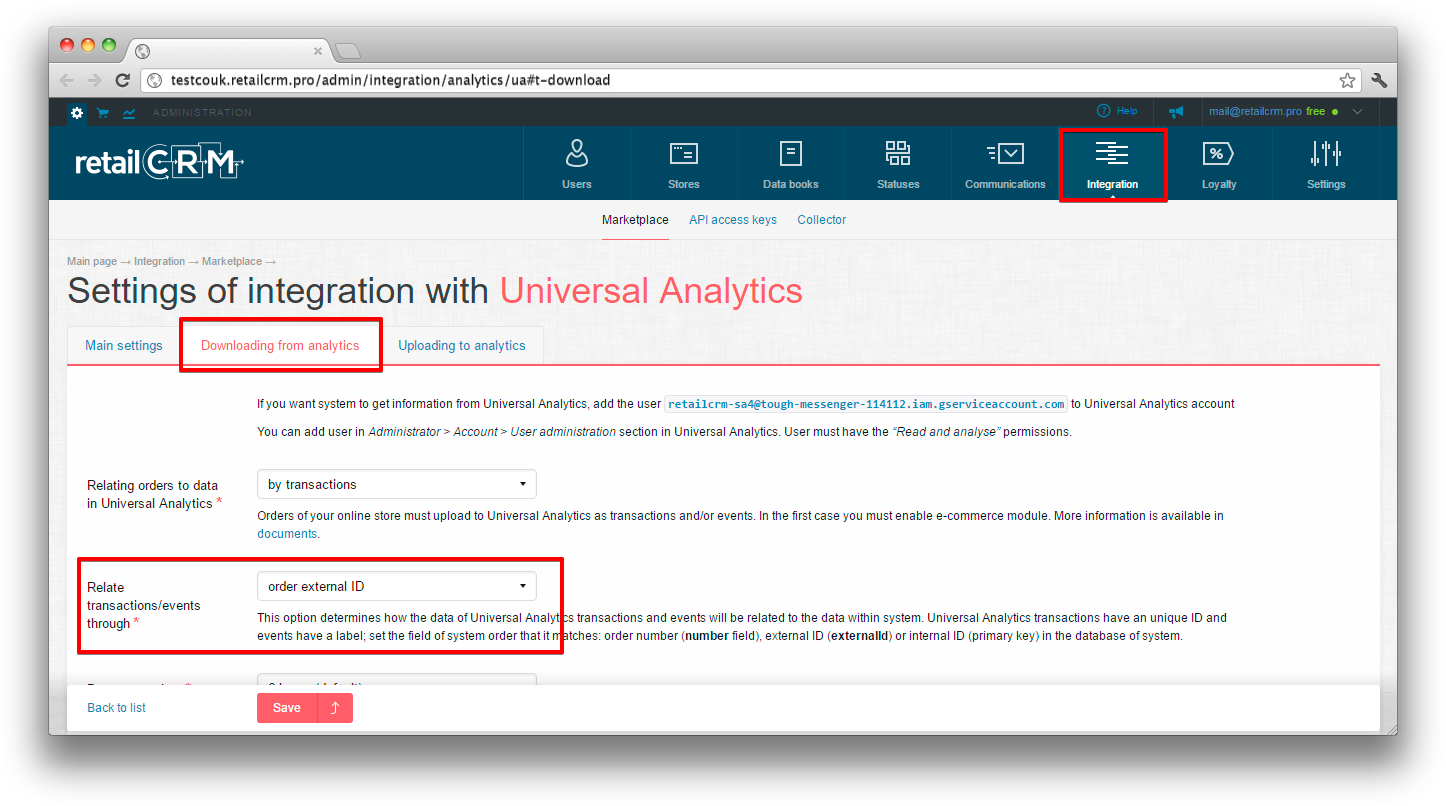Click the mail@retailcrm.pro account link
The width and height of the screenshot is (1446, 806).
pyautogui.click(x=1255, y=112)
